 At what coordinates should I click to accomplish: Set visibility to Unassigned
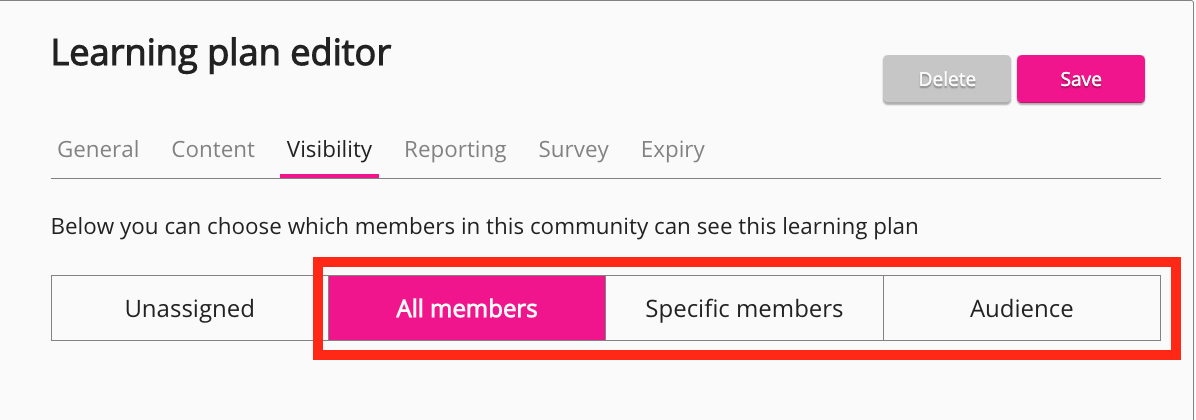click(x=189, y=309)
